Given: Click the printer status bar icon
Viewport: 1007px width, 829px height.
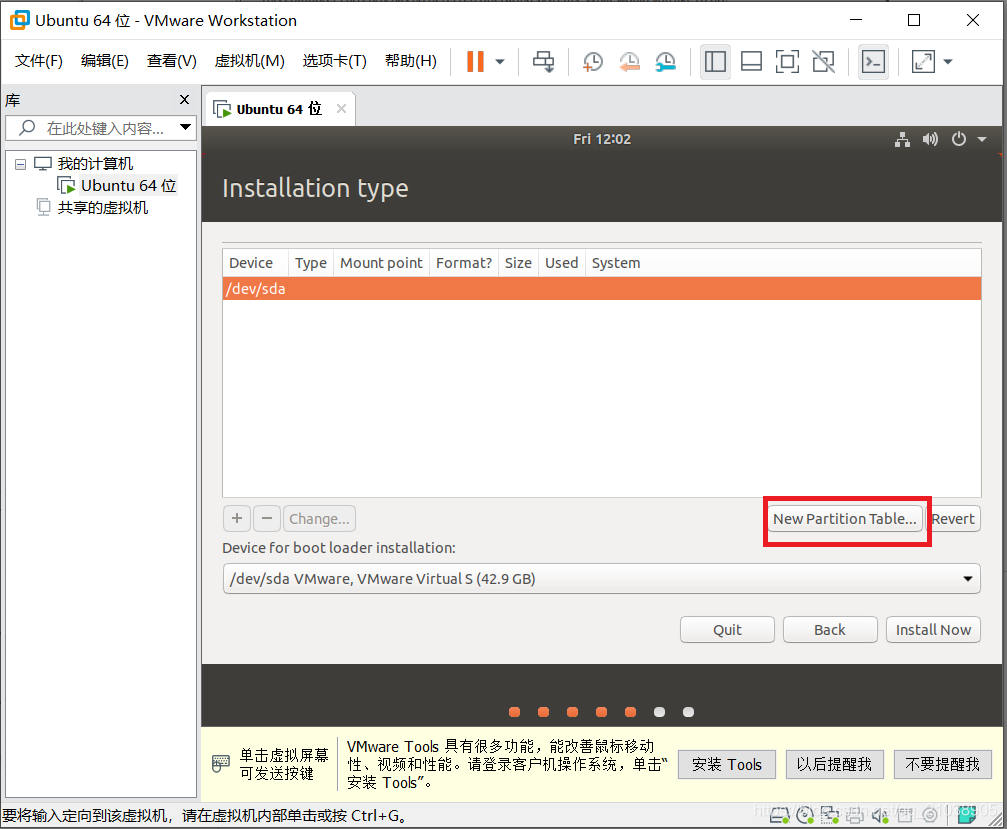Looking at the screenshot, I should pos(854,815).
